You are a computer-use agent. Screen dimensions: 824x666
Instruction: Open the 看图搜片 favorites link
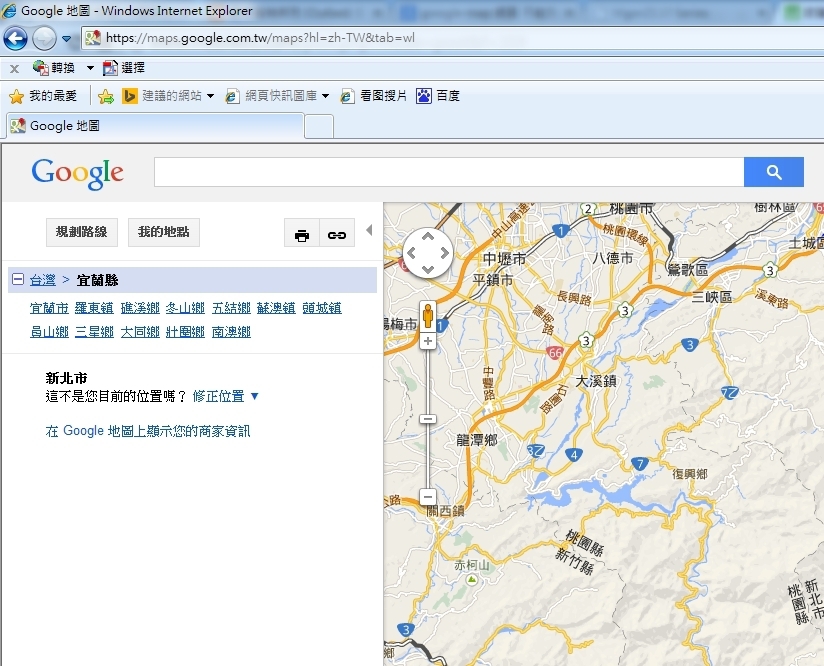[374, 96]
